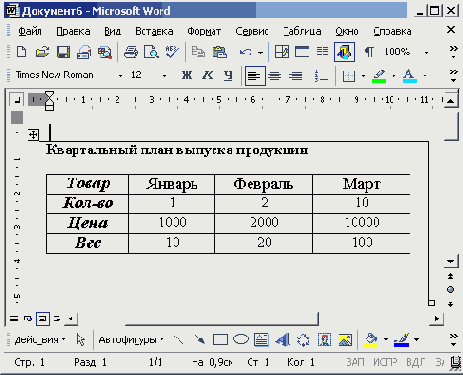Screen dimensions: 463x375
Task: Apply outside border button
Action: 349,76
